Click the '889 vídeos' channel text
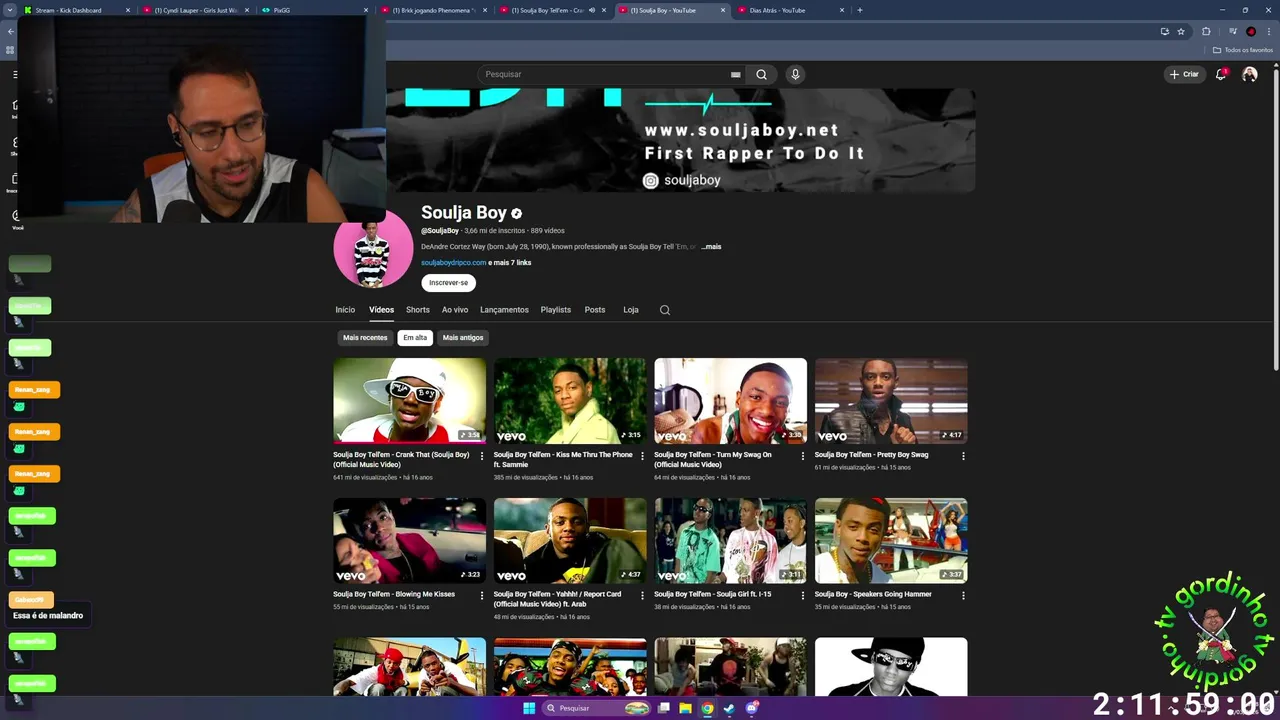This screenshot has height=720, width=1280. point(547,231)
